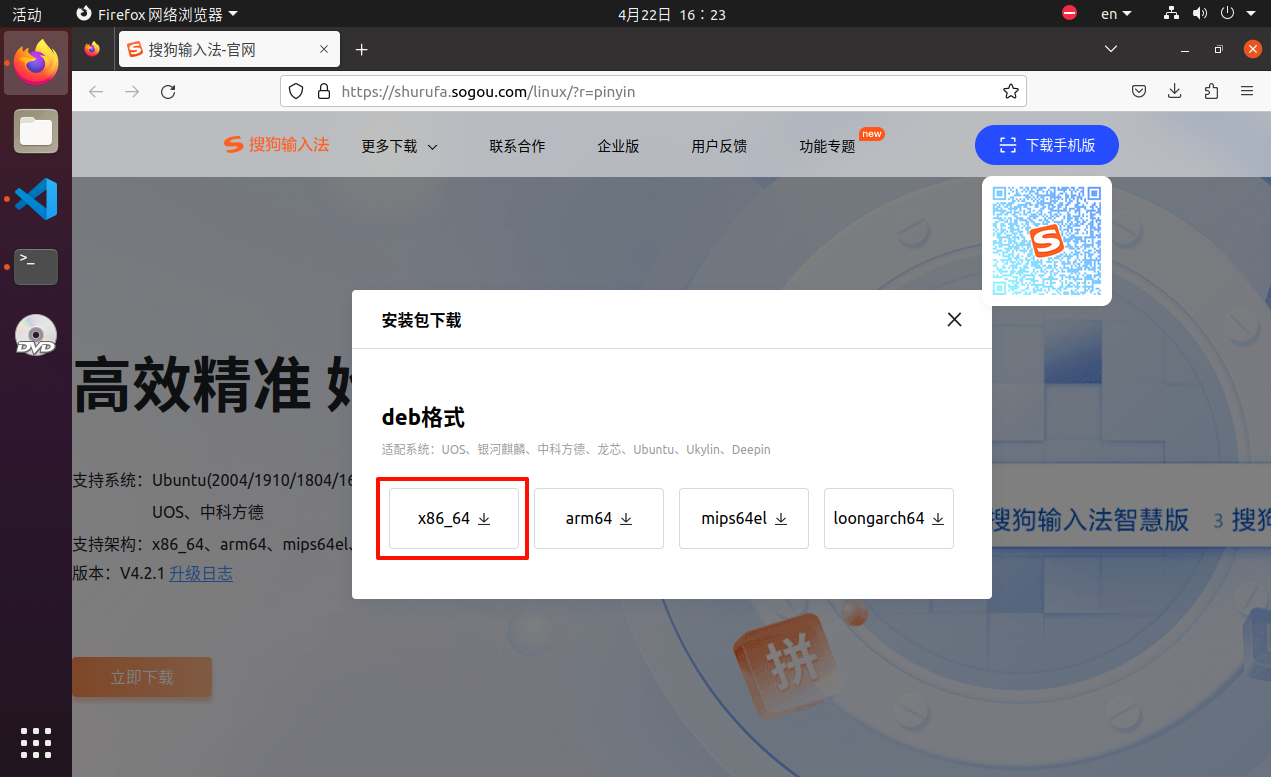
Task: Close the 安装包下载 dialog
Action: pyautogui.click(x=955, y=319)
